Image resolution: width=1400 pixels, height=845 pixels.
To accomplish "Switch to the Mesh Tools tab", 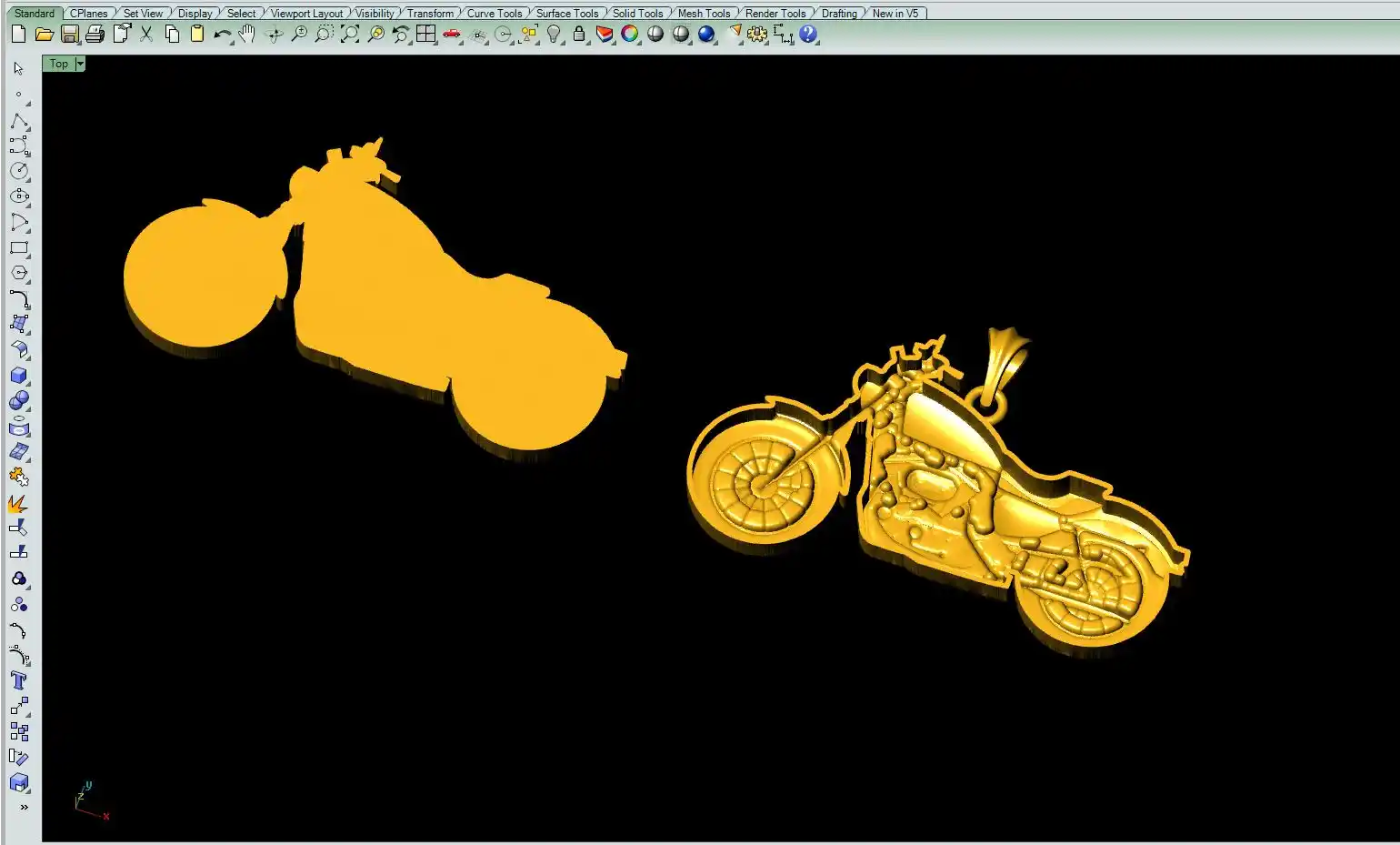I will click(704, 14).
